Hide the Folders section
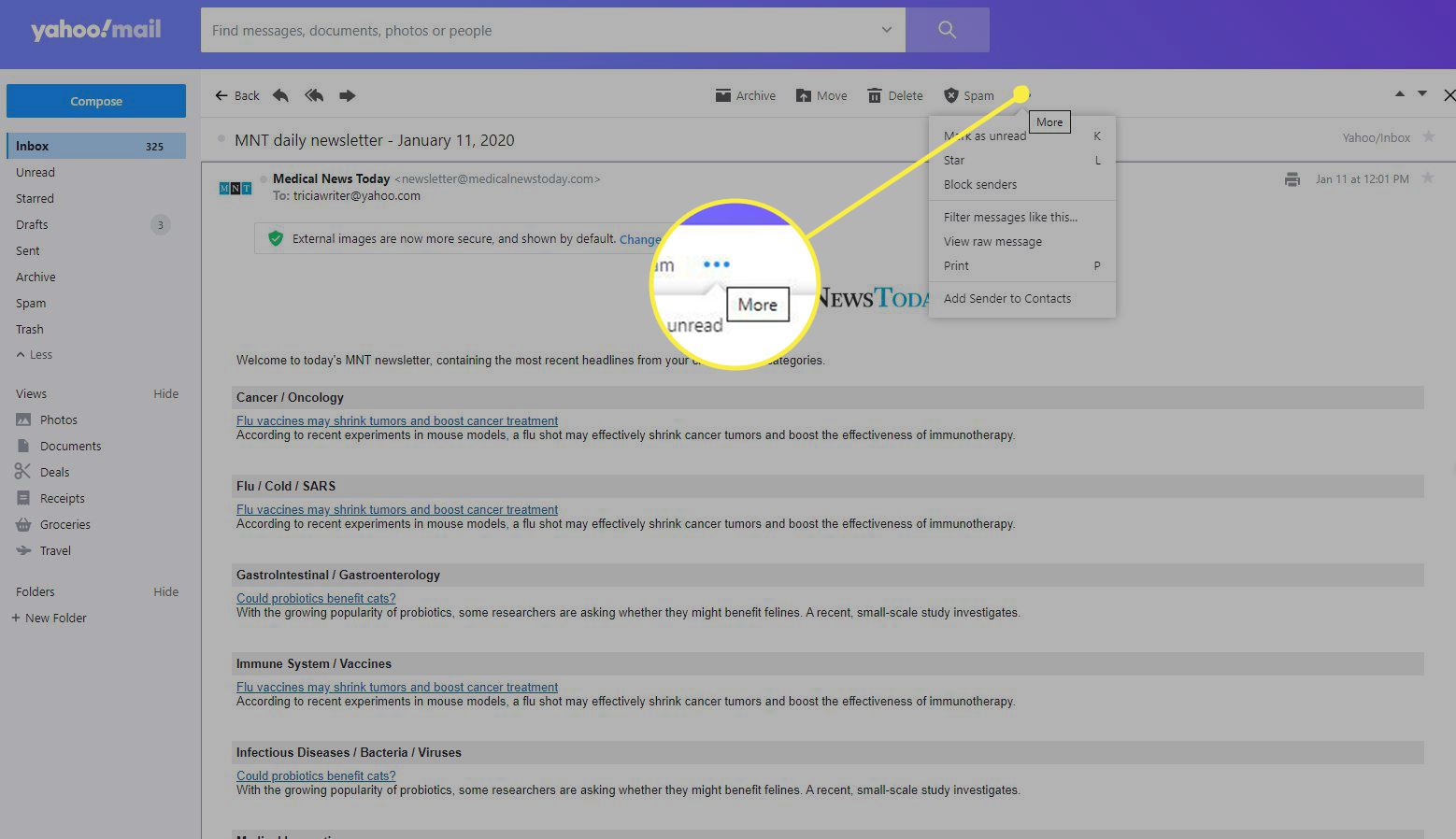Screen dimensions: 1456x839 pos(165,591)
